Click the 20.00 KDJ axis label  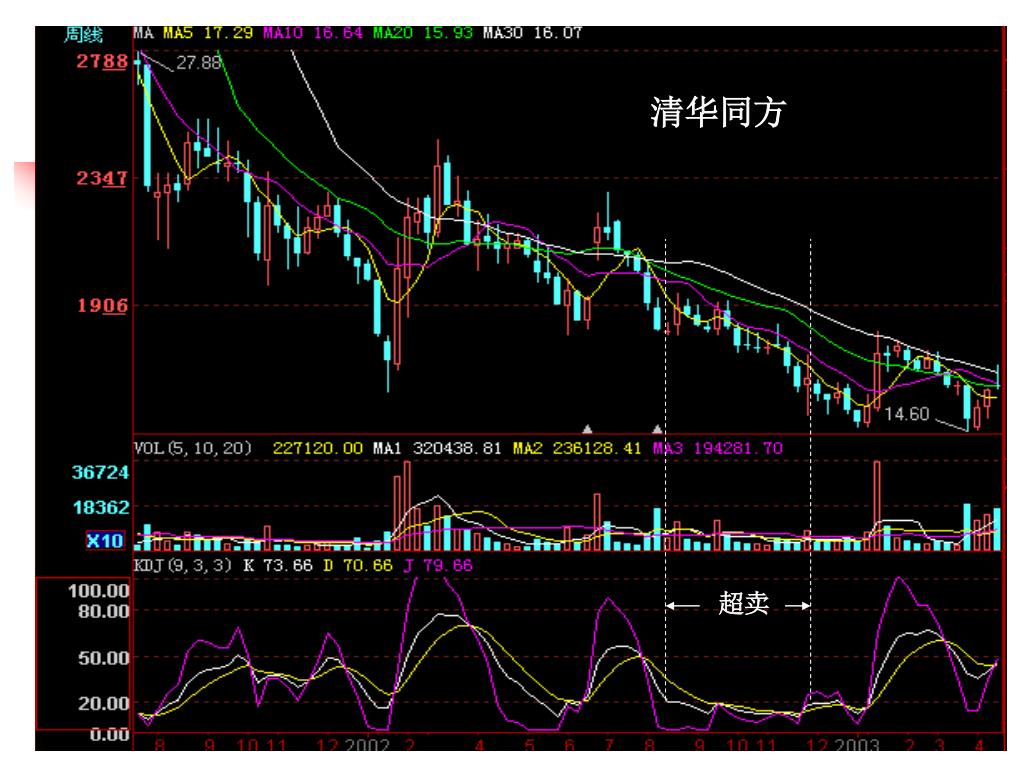click(x=103, y=704)
